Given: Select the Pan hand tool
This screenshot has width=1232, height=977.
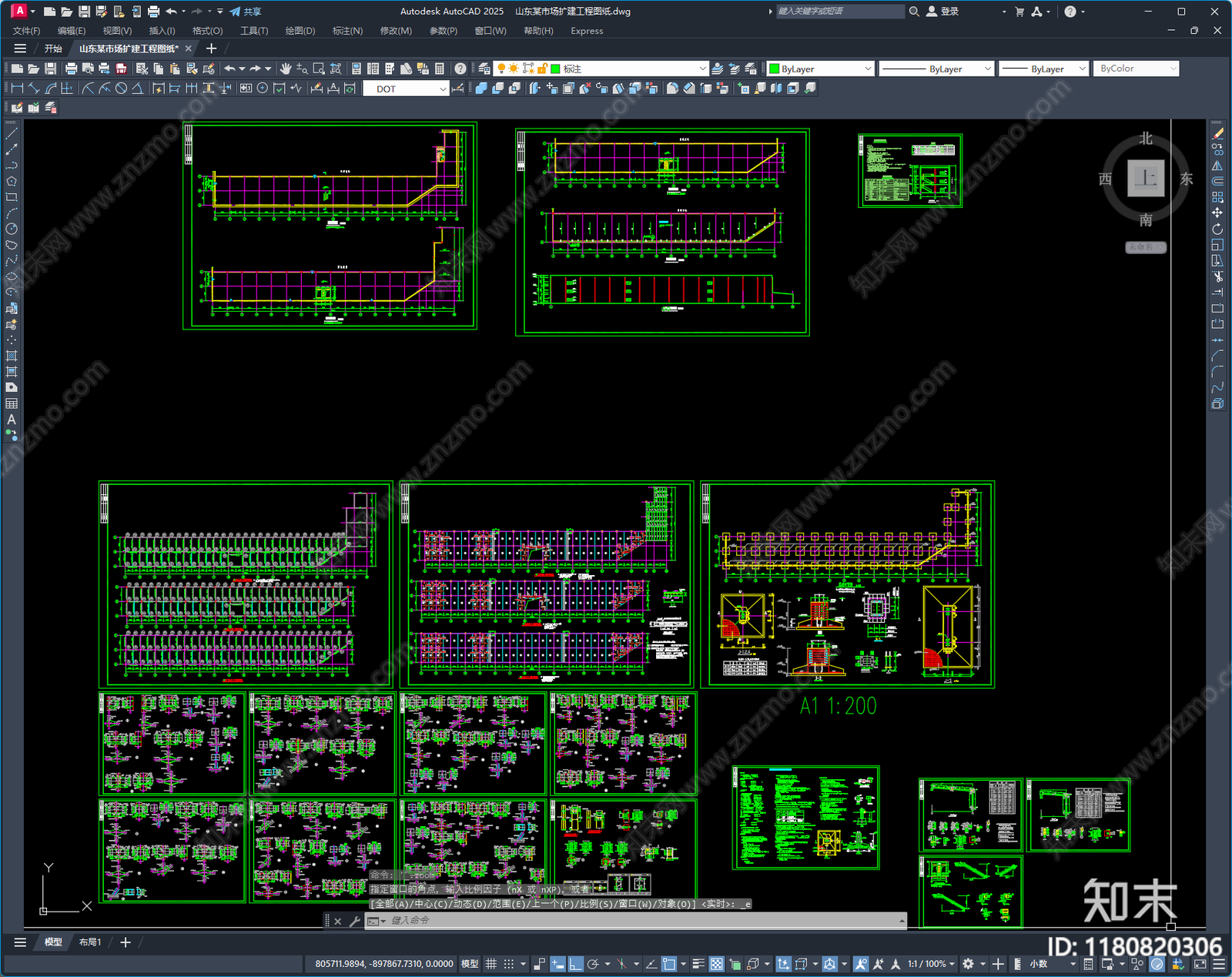Looking at the screenshot, I should pyautogui.click(x=286, y=69).
